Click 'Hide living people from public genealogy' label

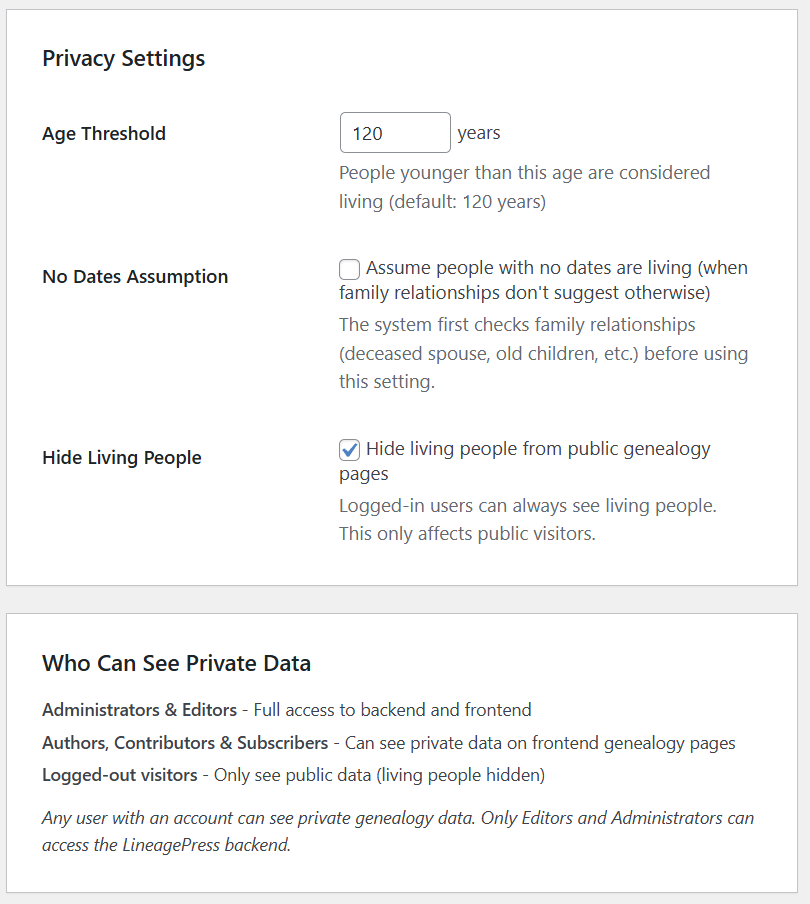click(x=538, y=449)
